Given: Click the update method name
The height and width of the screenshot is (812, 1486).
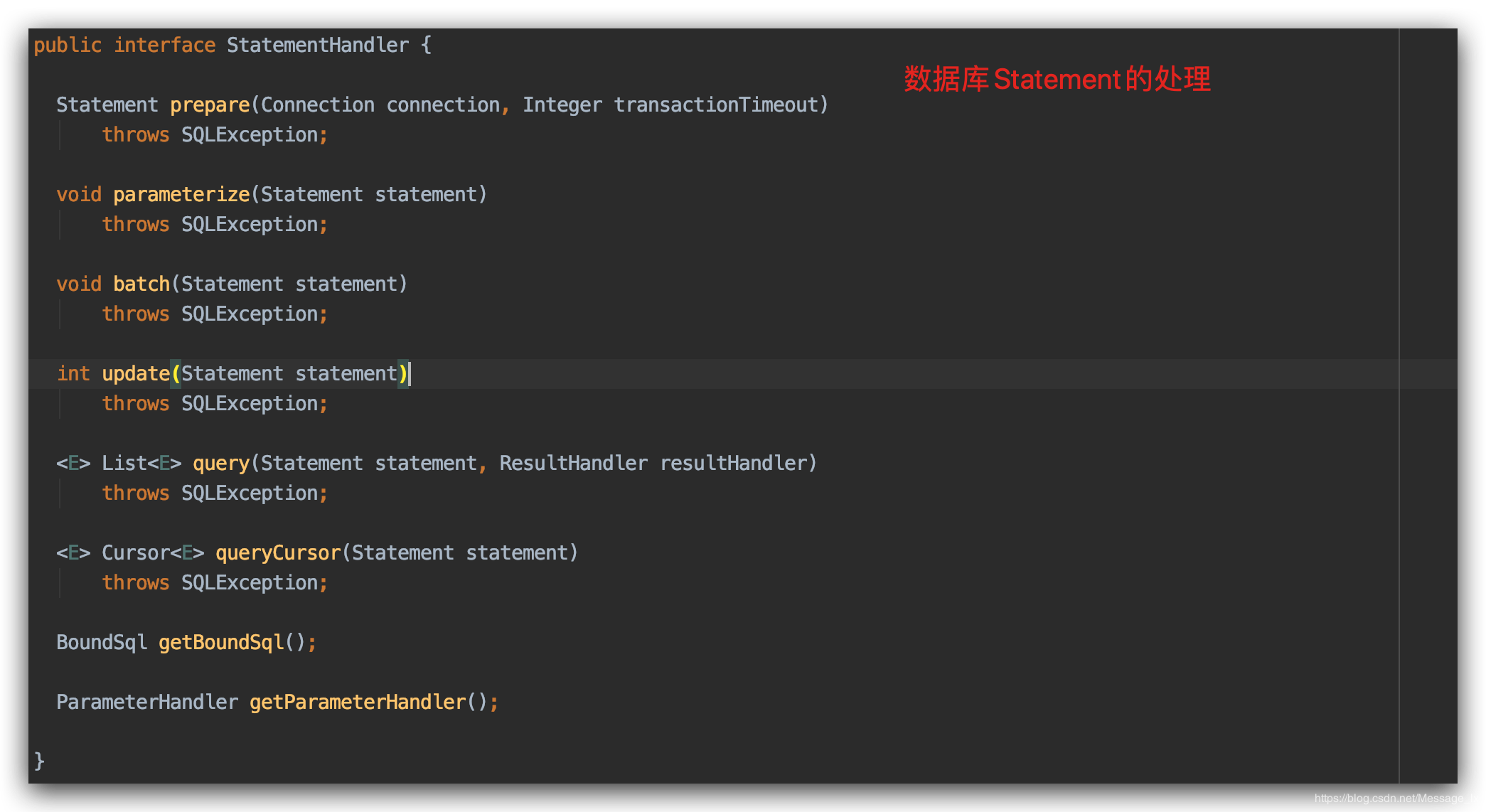Looking at the screenshot, I should (135, 374).
